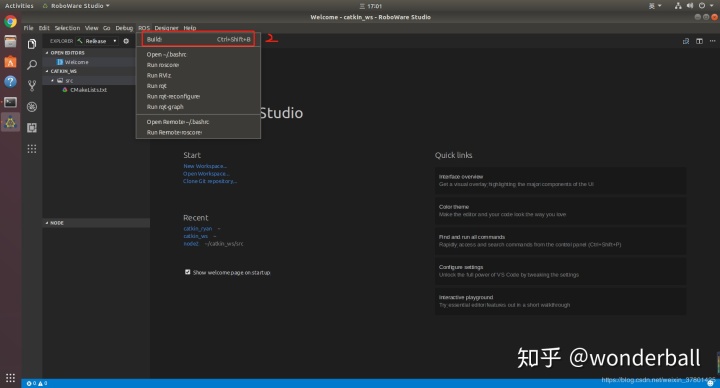Click the open changes icon at editor top-right
The width and height of the screenshot is (720, 388).
(686, 41)
